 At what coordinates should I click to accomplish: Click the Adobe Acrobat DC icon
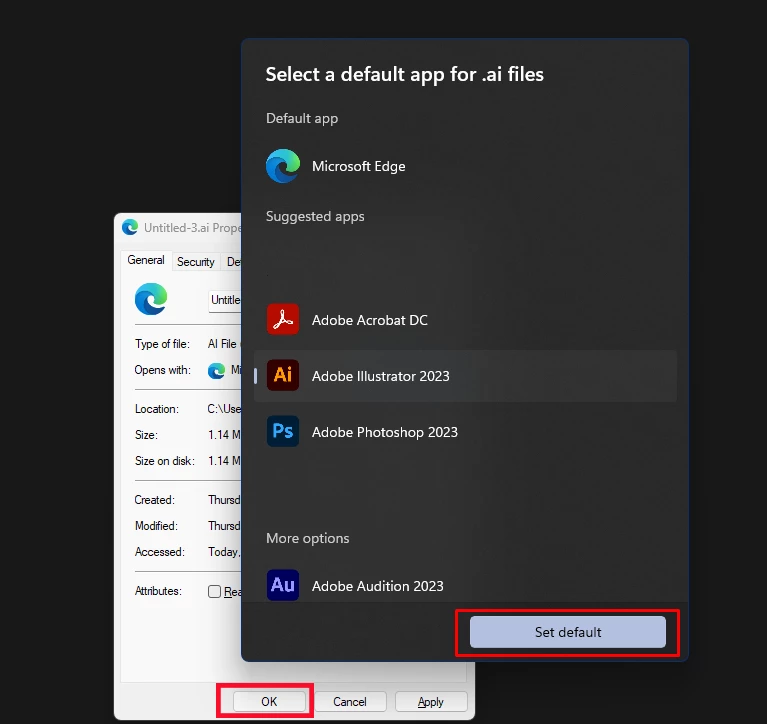pyautogui.click(x=283, y=319)
